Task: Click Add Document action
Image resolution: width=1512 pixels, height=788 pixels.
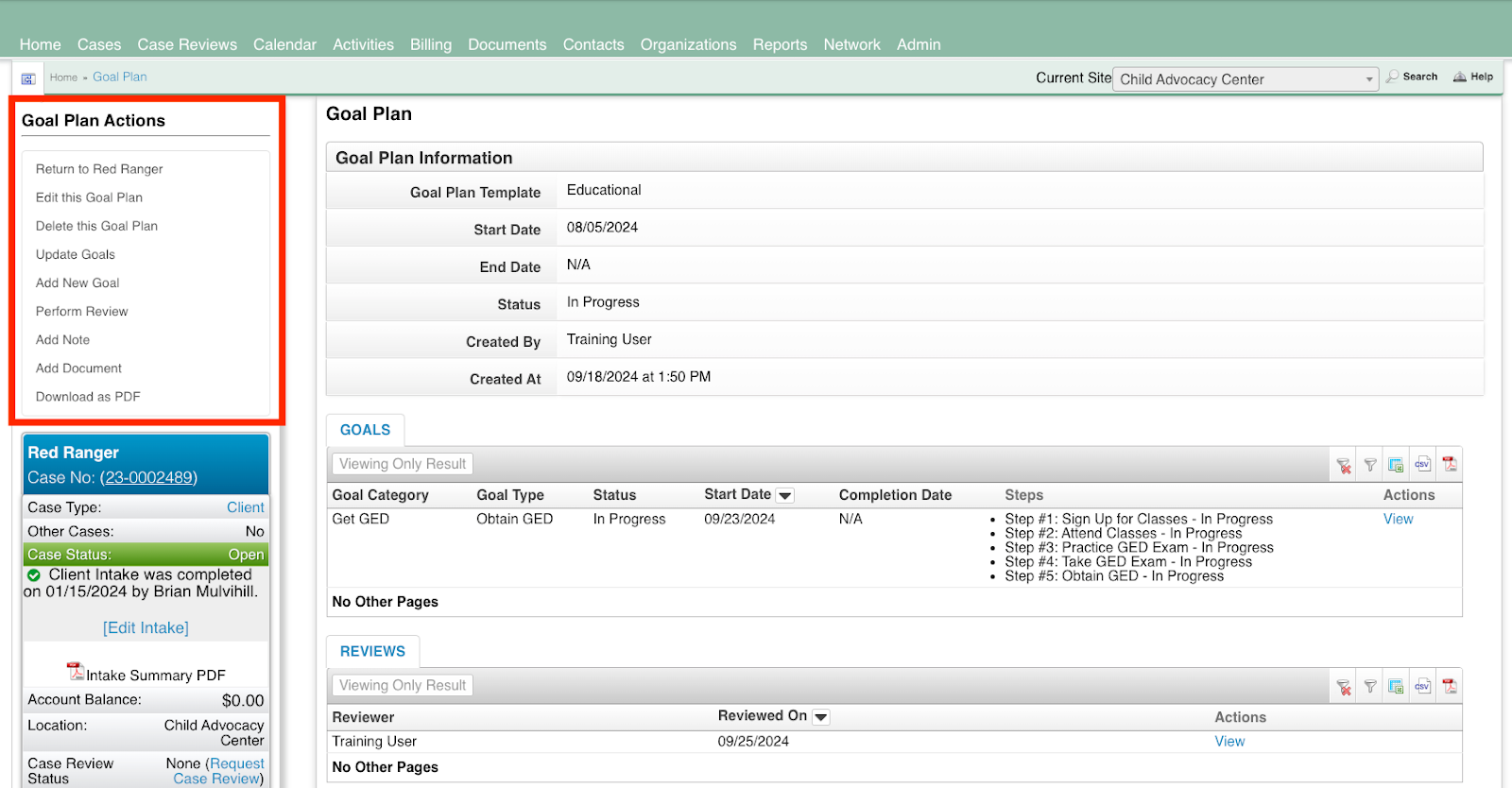Action: 78,368
